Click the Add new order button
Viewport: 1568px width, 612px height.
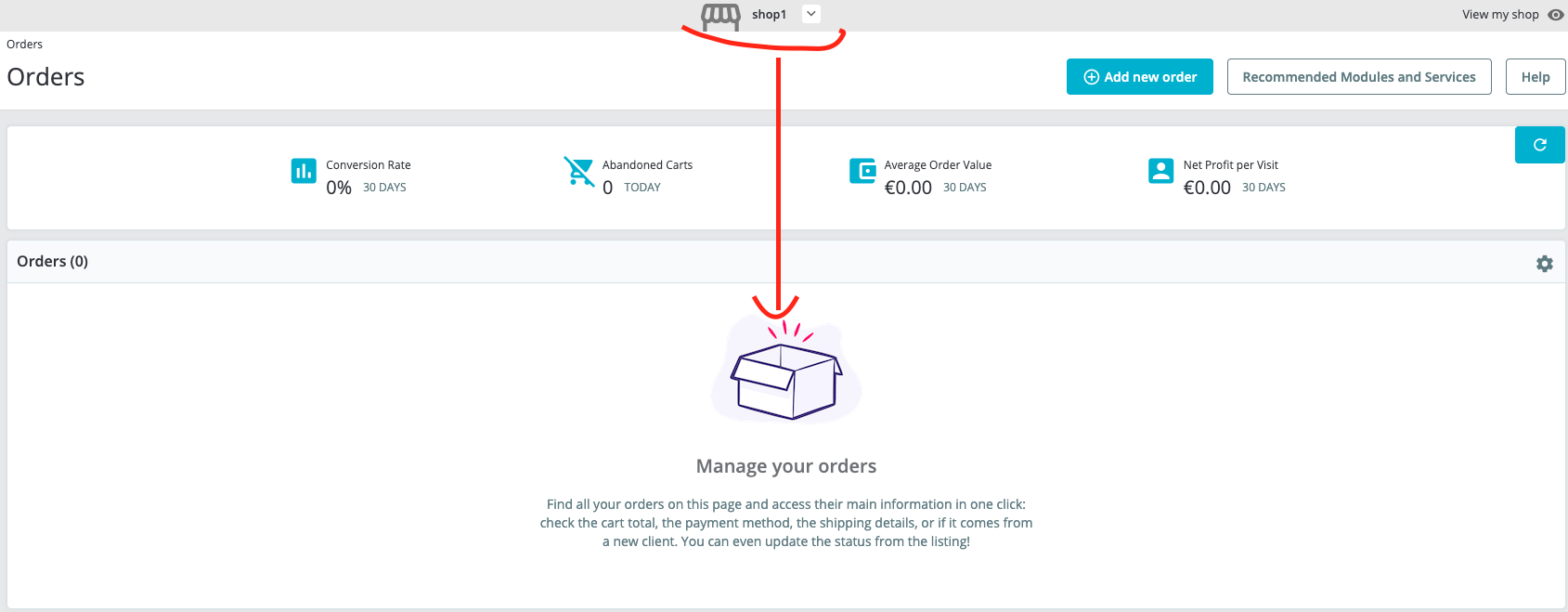pyautogui.click(x=1139, y=76)
